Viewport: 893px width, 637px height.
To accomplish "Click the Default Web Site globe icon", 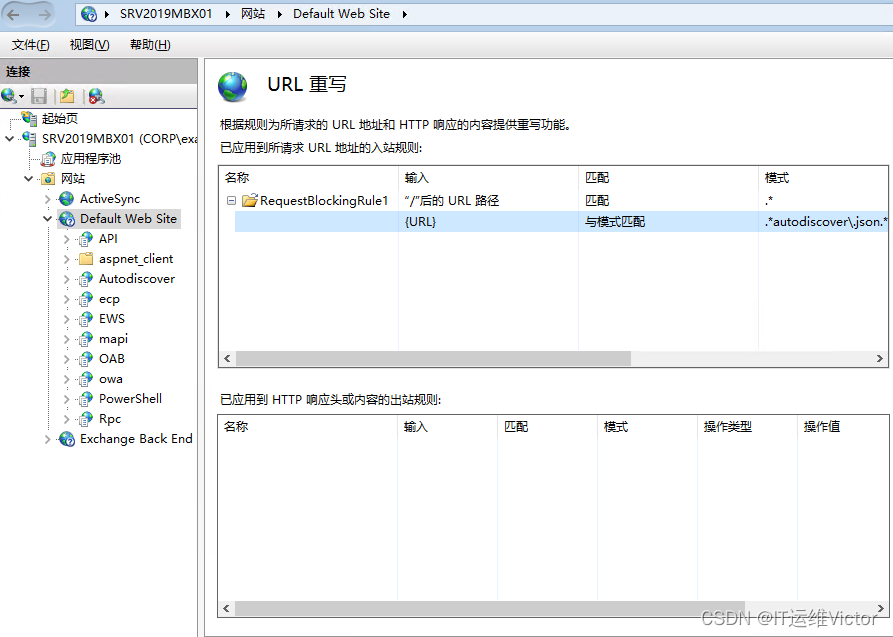I will click(x=67, y=219).
